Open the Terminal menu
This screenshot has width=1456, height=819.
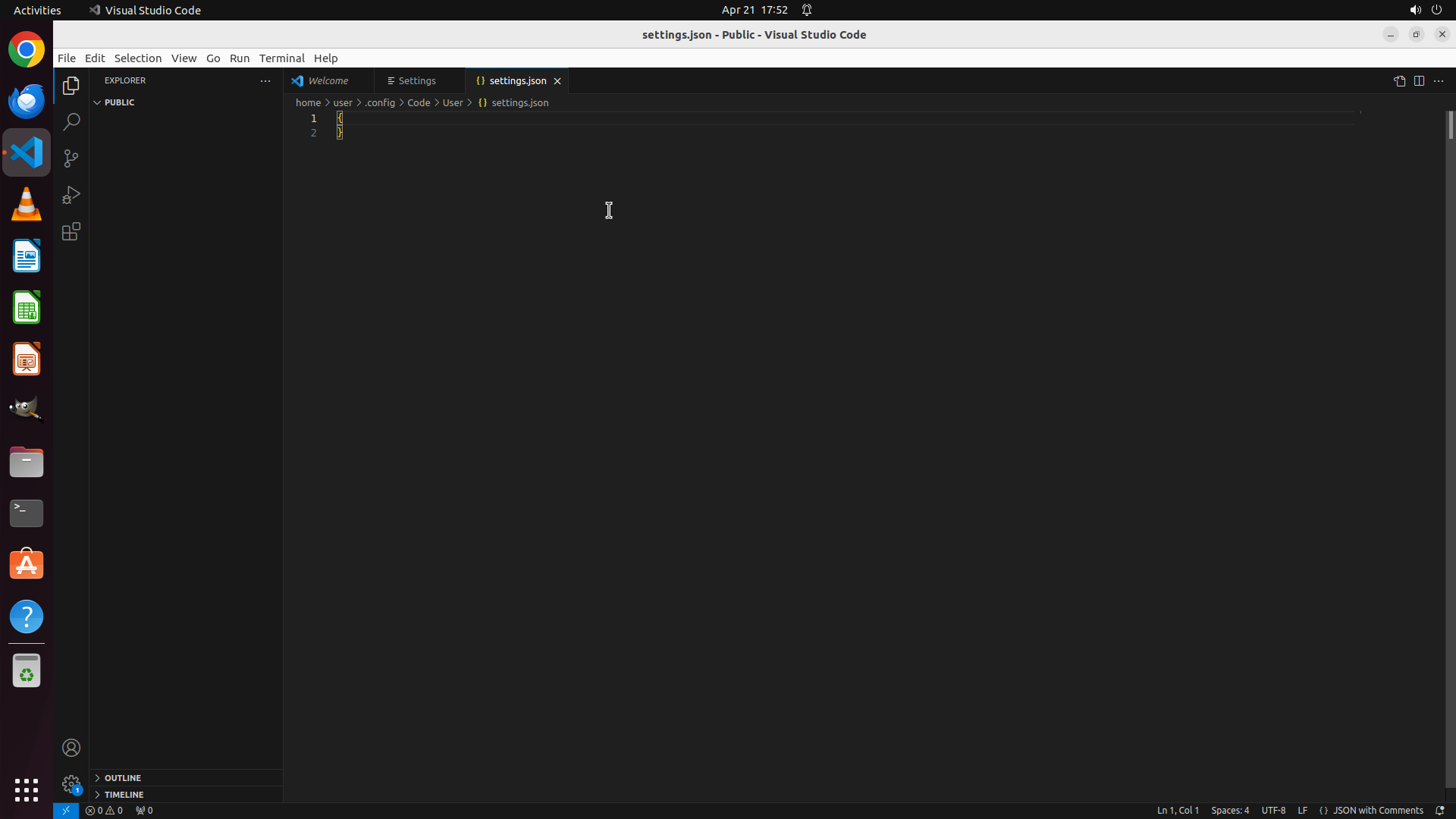[x=281, y=58]
